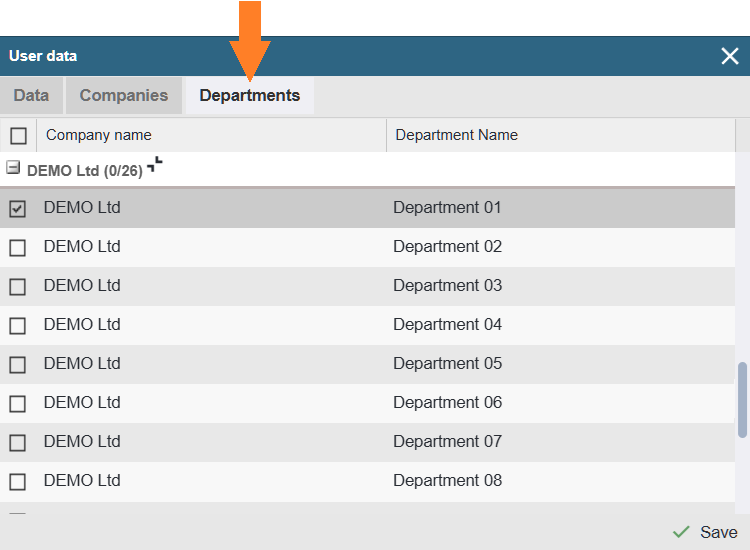750x550 pixels.
Task: Toggle the select-all header checkbox
Action: click(18, 136)
